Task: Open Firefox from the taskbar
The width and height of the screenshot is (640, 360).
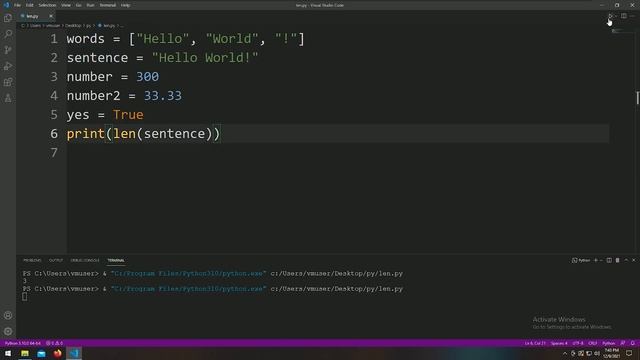Action: click(58, 353)
